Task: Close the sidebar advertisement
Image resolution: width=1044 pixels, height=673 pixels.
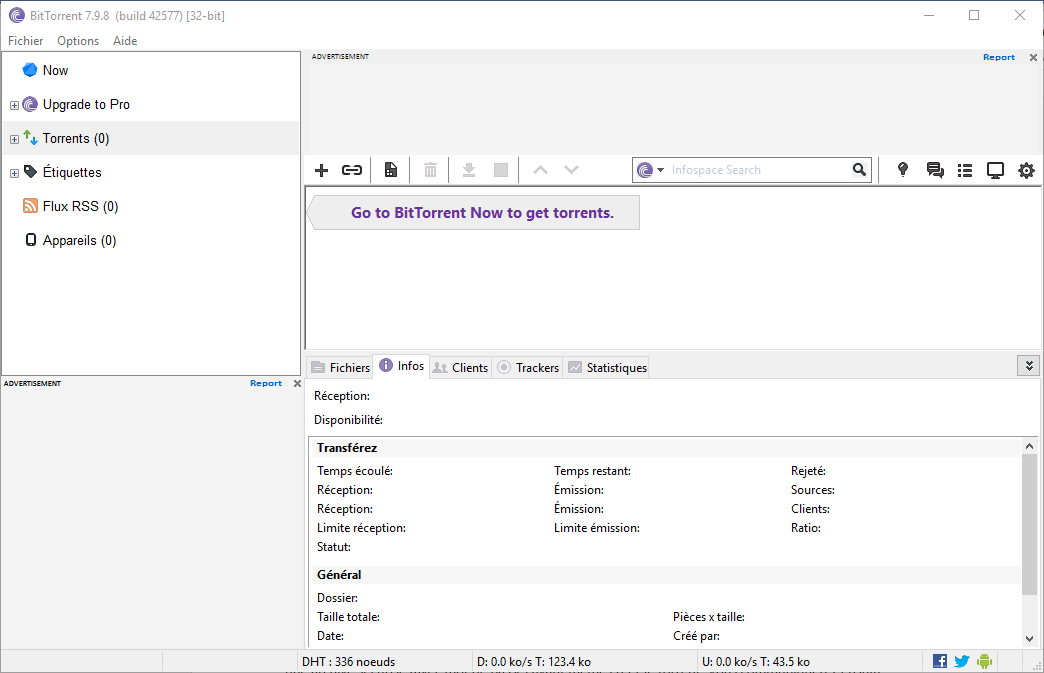Action: tap(297, 383)
